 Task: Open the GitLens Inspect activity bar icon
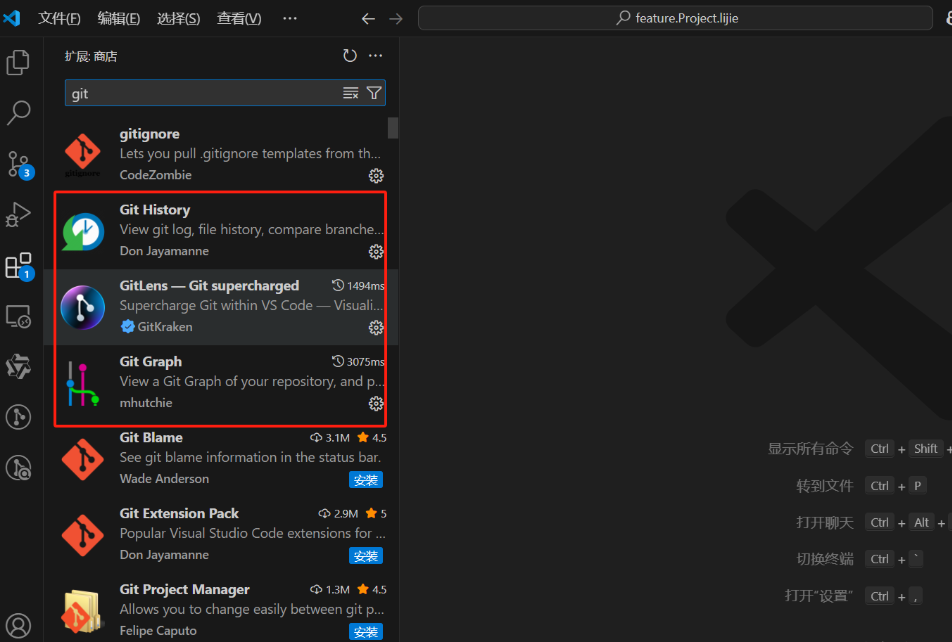[18, 468]
